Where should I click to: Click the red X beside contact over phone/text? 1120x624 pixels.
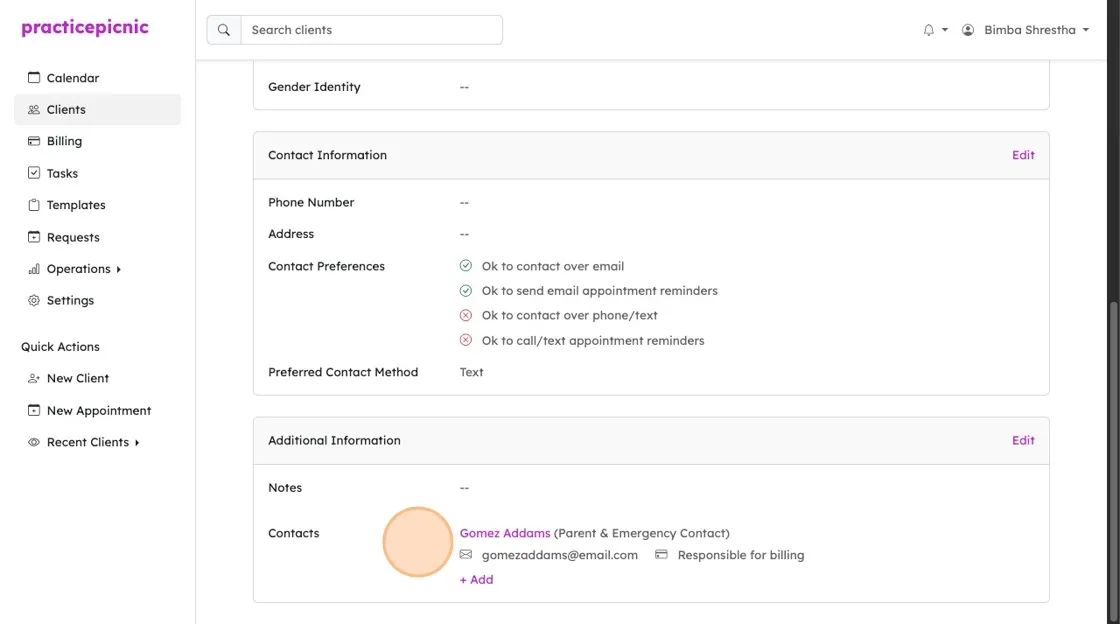[x=466, y=315]
